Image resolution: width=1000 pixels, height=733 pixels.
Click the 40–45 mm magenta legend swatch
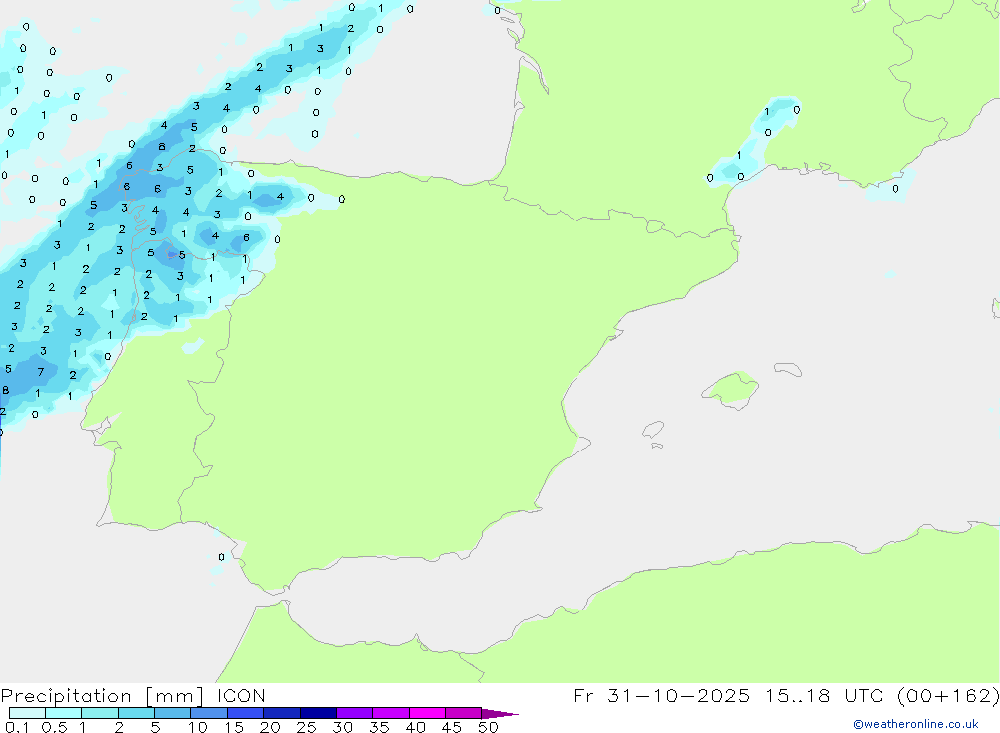pyautogui.click(x=427, y=713)
